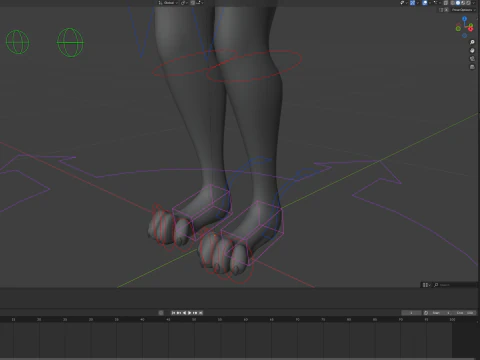480x360 pixels.
Task: Toggle the preview range clock icon
Action: pyautogui.click(x=426, y=313)
